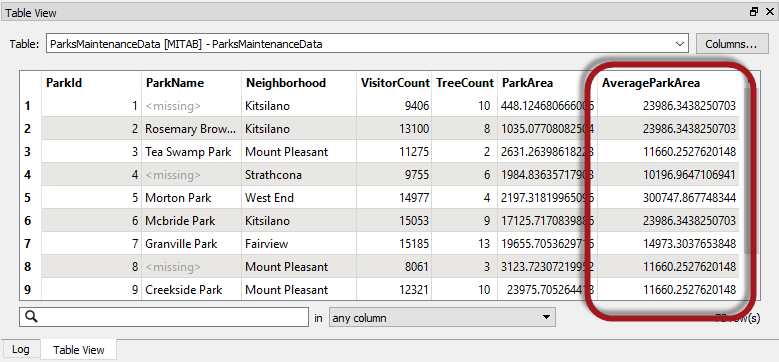Click the 'Strathcona' neighborhood cell
This screenshot has width=779, height=362.
click(299, 175)
